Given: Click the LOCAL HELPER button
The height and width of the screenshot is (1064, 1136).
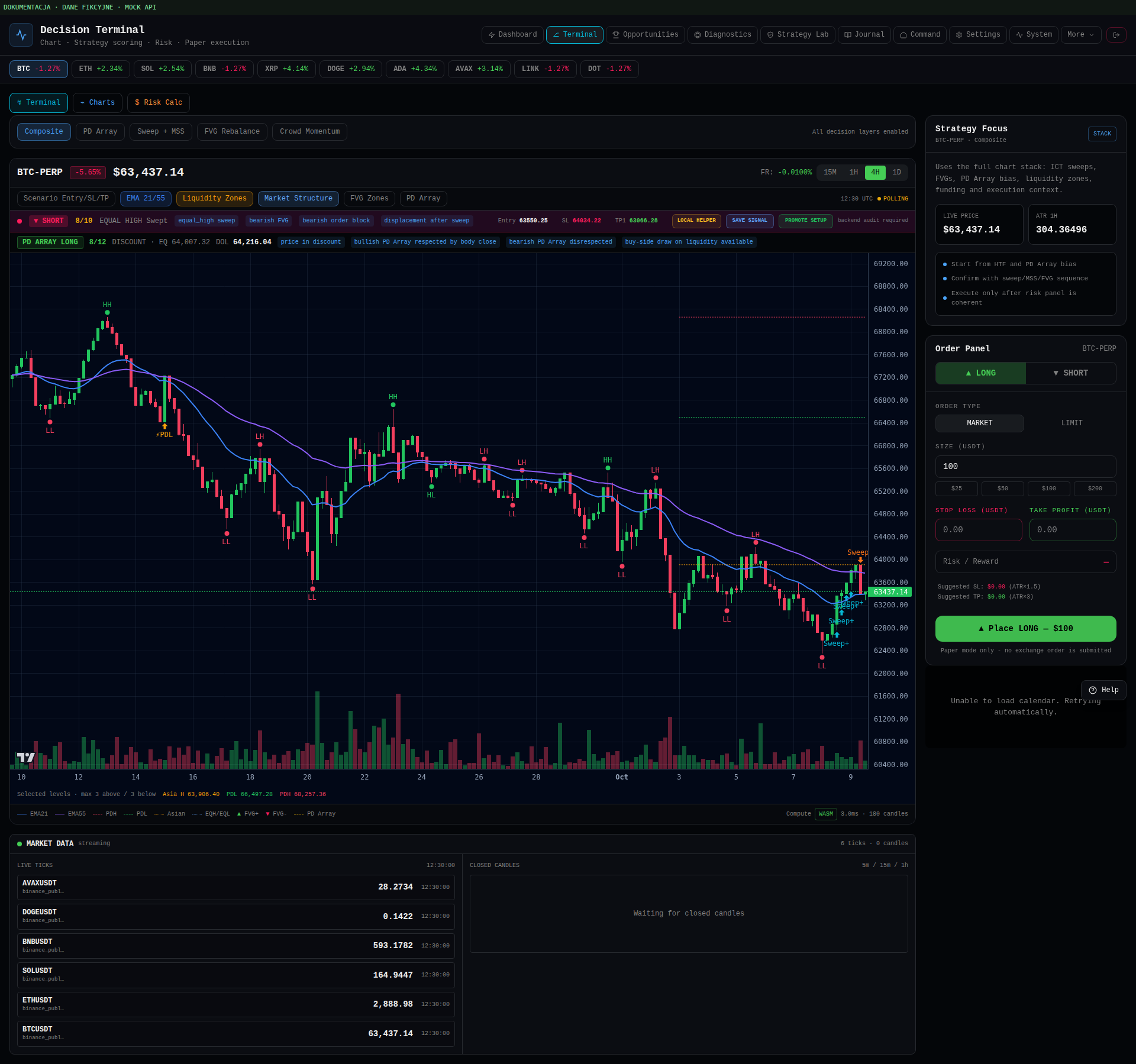Looking at the screenshot, I should (696, 221).
